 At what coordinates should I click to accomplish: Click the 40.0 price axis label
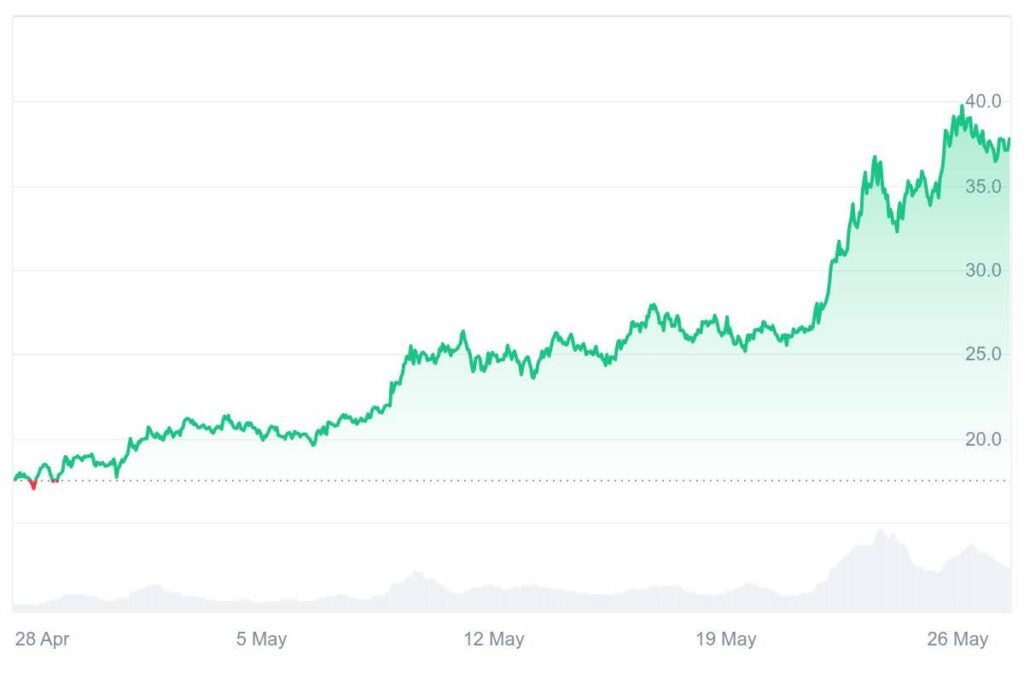click(984, 101)
